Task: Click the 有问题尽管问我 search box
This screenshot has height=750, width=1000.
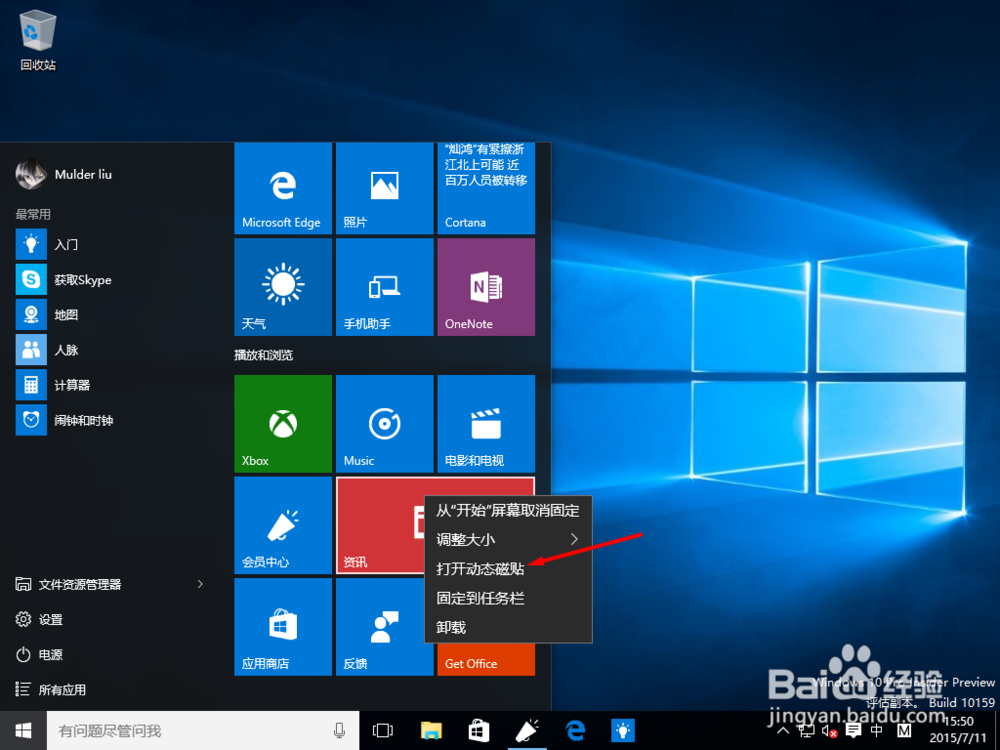Action: [203, 730]
